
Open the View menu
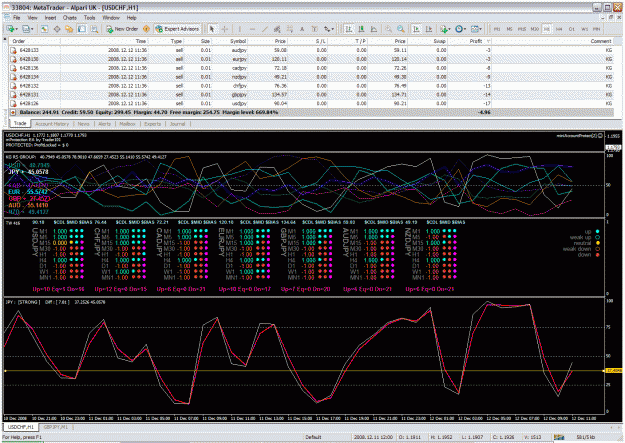[32, 18]
